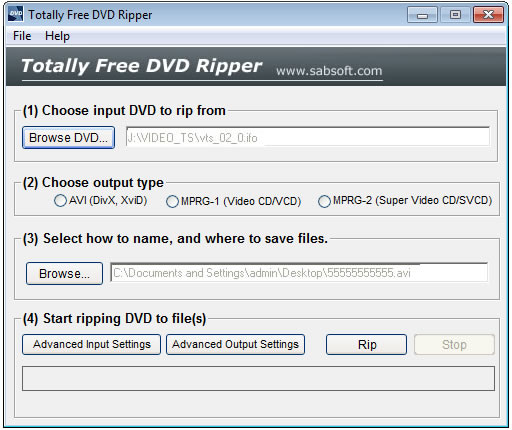Image resolution: width=512 pixels, height=430 pixels.
Task: Click the "(1) Choose input DVD to rip from" label
Action: tap(124, 110)
